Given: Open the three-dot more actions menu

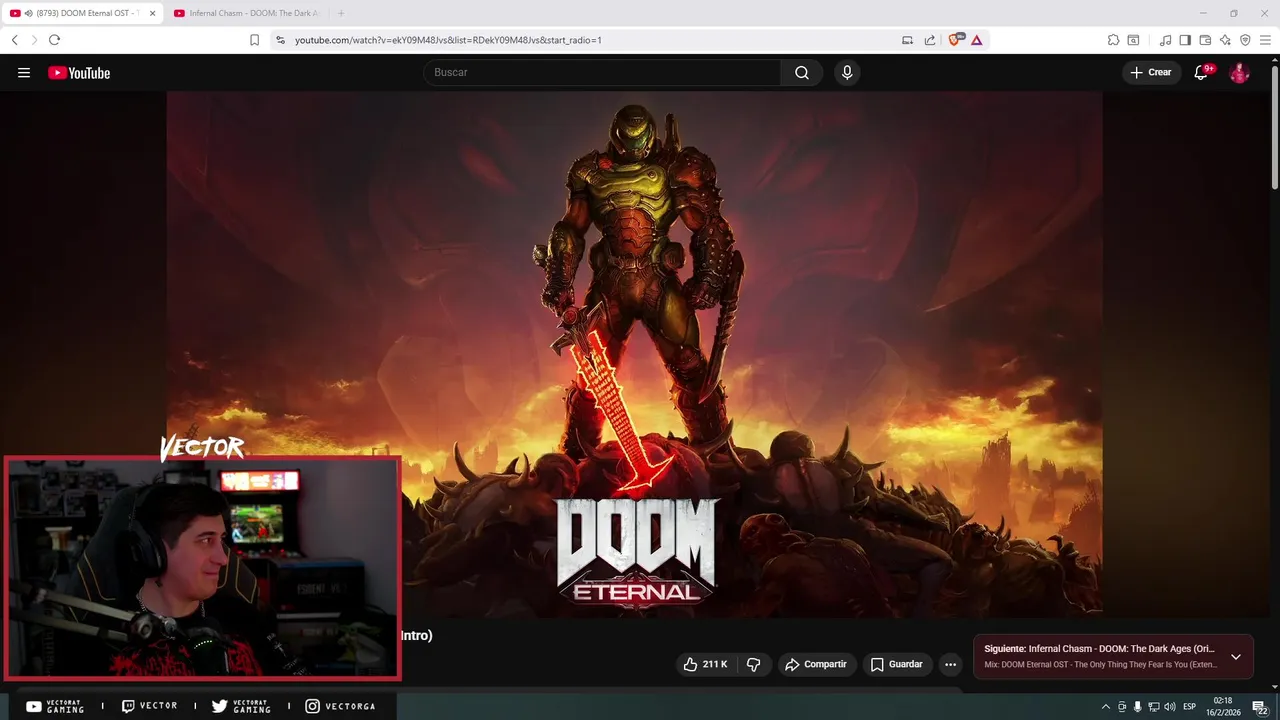Looking at the screenshot, I should (x=950, y=664).
